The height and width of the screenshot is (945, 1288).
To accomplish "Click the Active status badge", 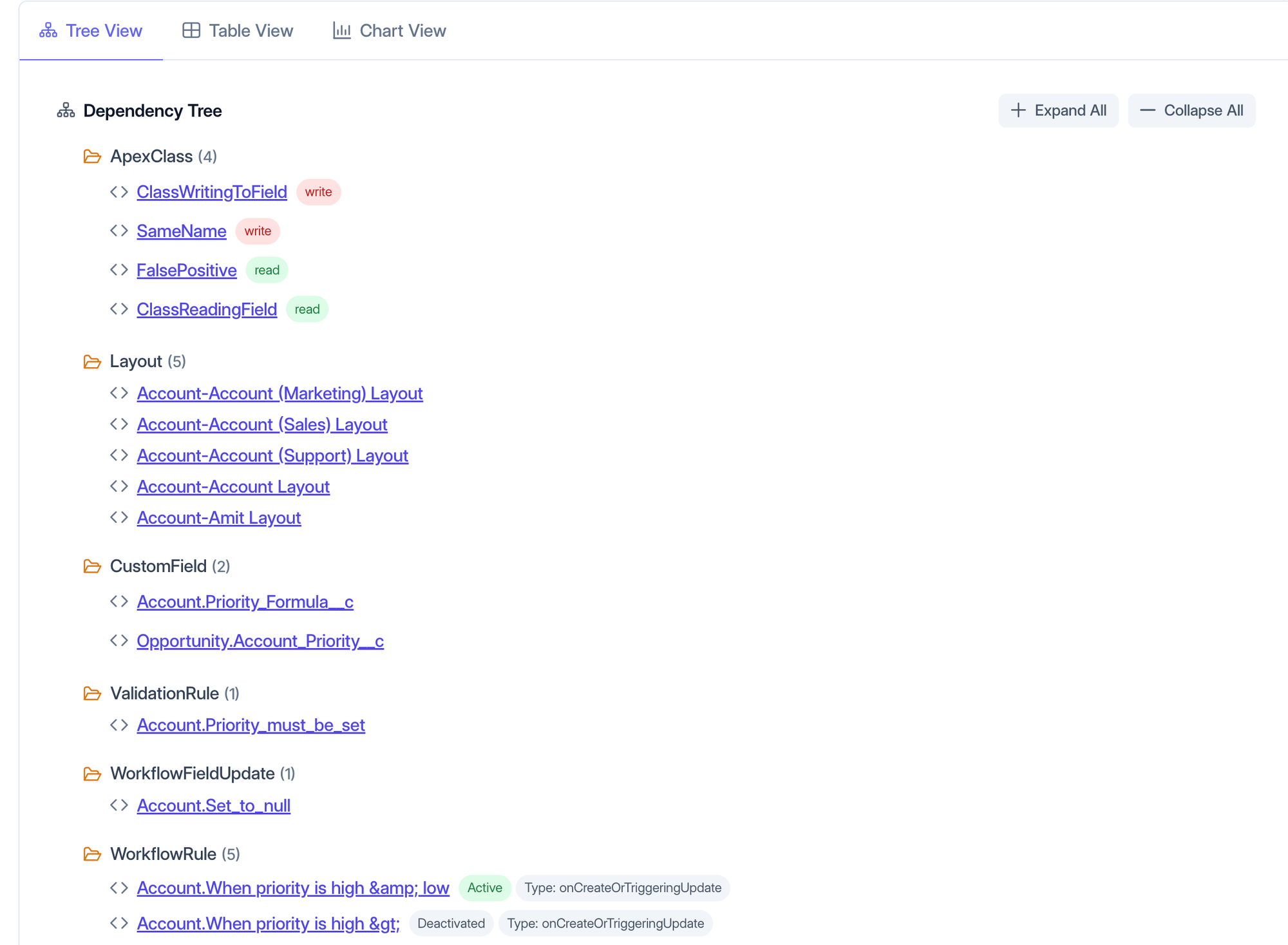I will [x=484, y=888].
